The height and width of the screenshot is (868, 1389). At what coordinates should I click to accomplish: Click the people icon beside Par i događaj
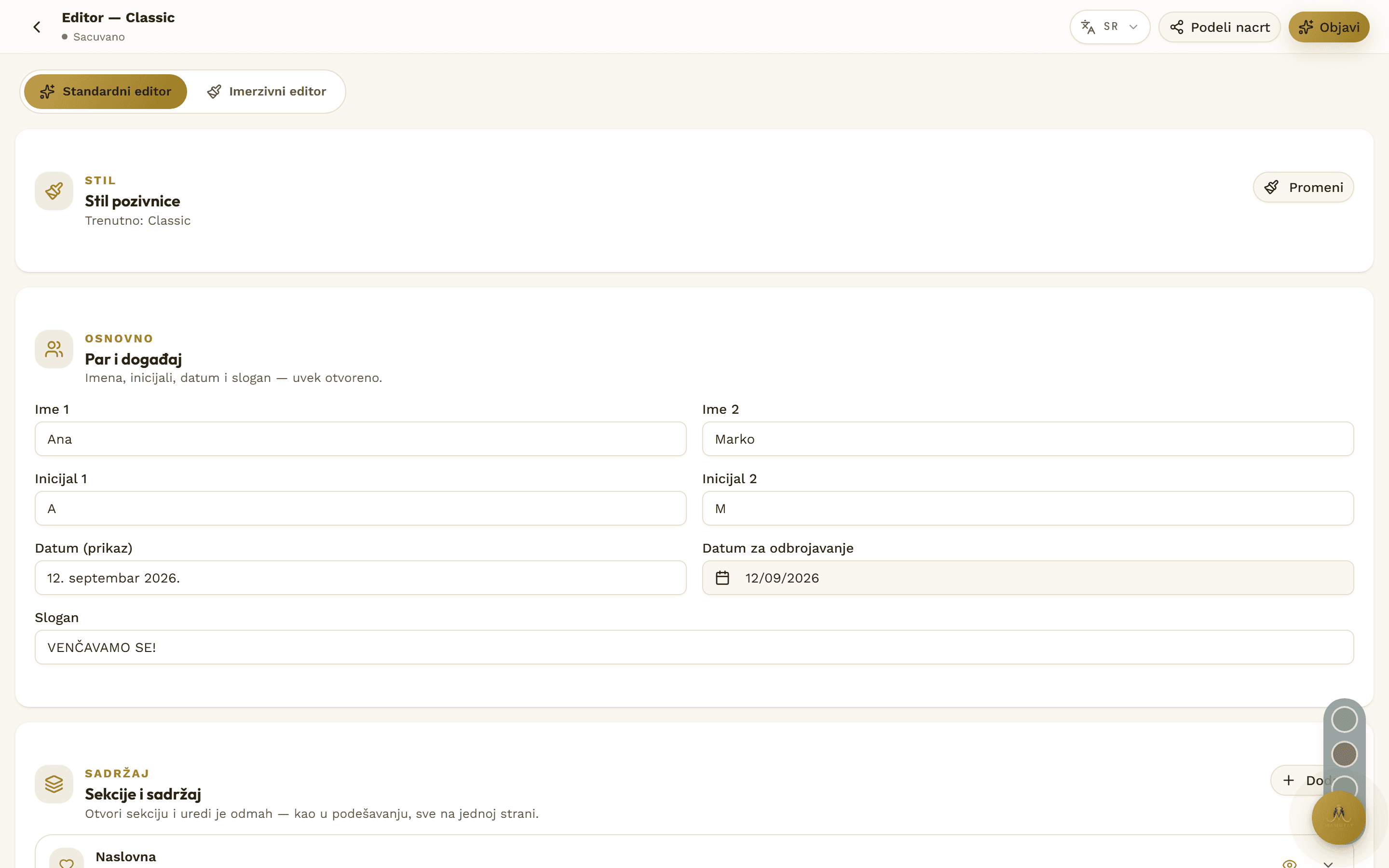tap(54, 349)
